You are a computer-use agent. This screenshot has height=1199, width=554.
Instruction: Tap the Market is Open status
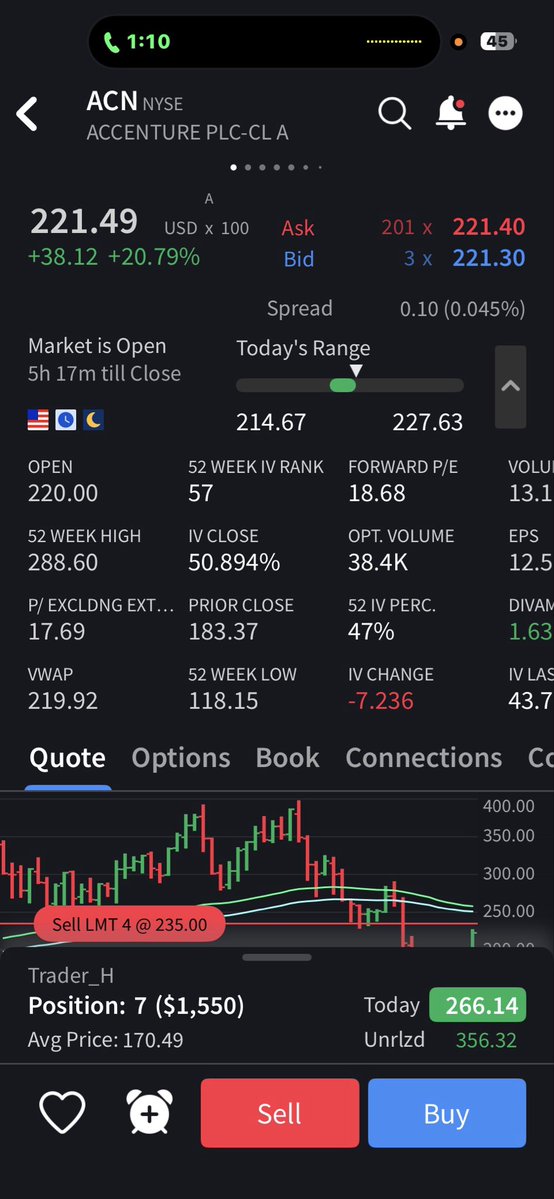tap(97, 346)
